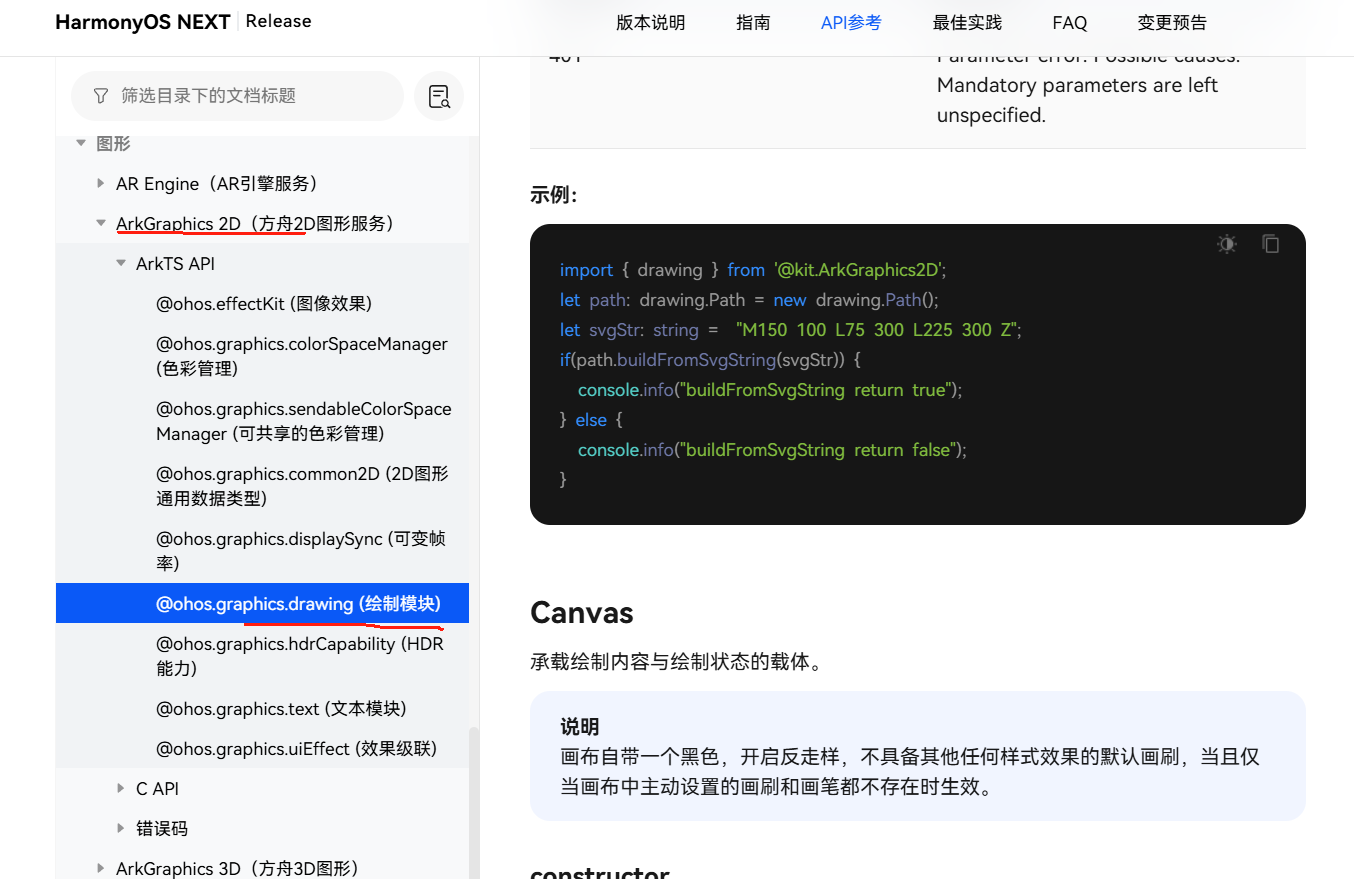Screen dimensions: 1354x879
Task: Collapse the ArkGraphics 2D node
Action: pos(101,224)
